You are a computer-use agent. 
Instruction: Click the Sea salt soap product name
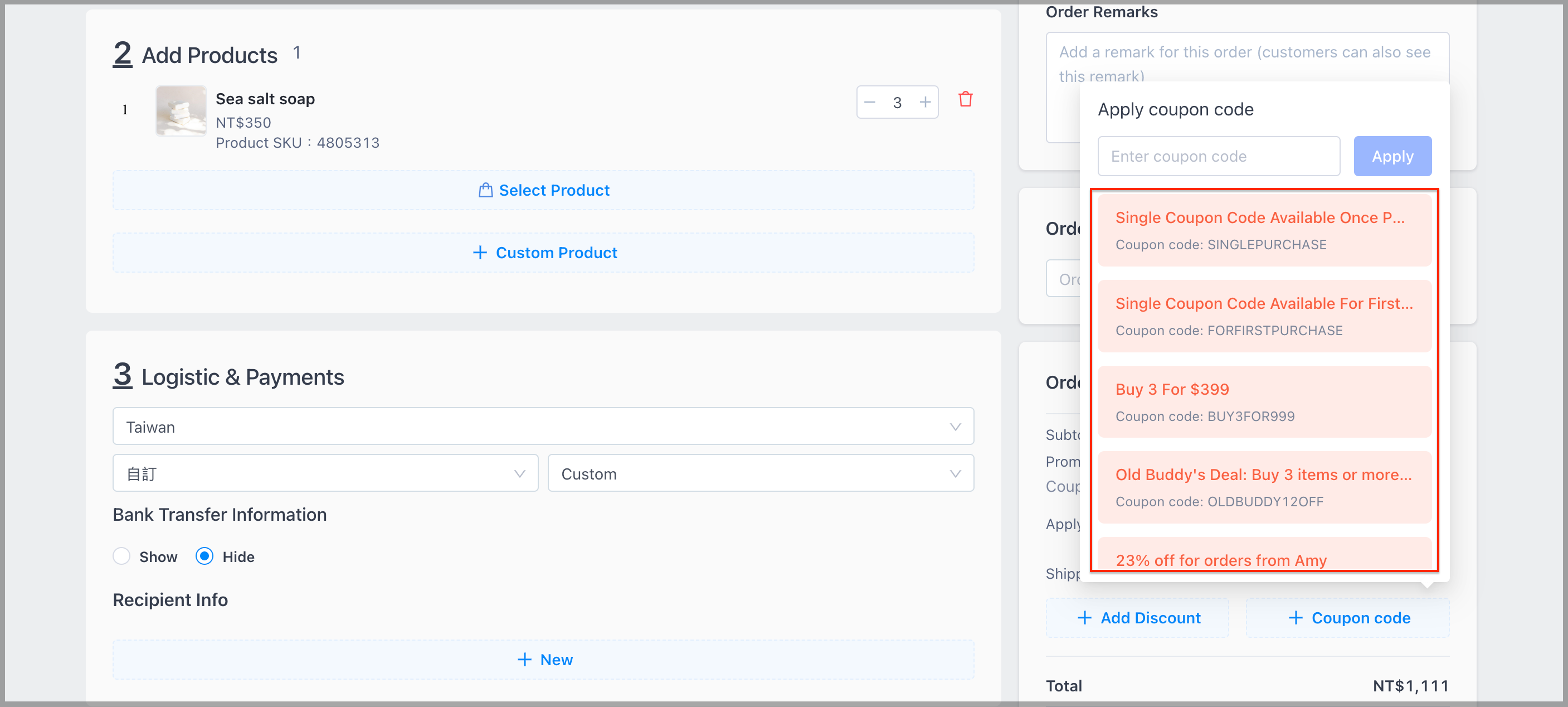coord(265,99)
